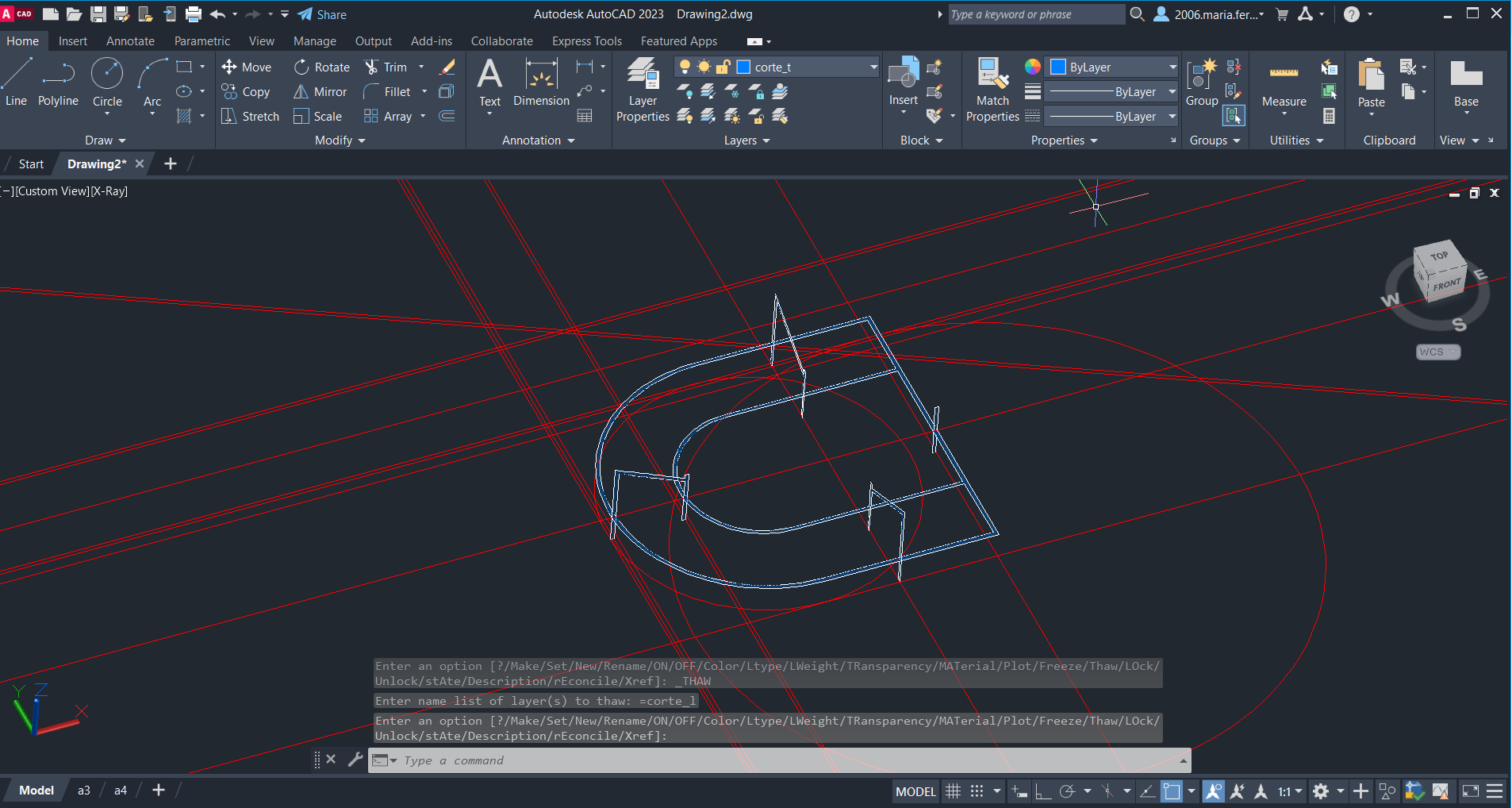1512x808 pixels.
Task: Click the corte_t layer color swatch
Action: 744,67
